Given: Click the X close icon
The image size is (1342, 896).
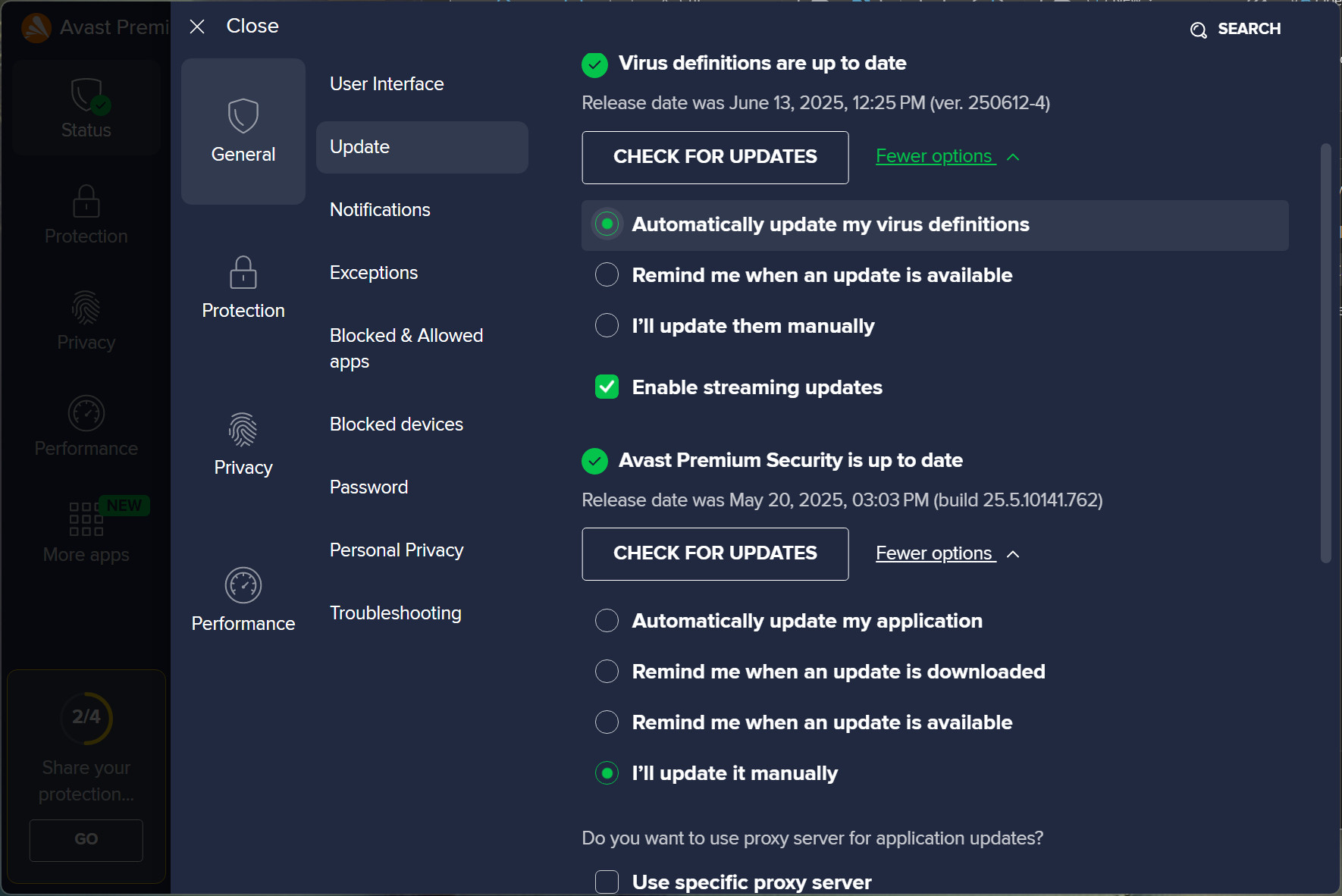Looking at the screenshot, I should pyautogui.click(x=197, y=27).
